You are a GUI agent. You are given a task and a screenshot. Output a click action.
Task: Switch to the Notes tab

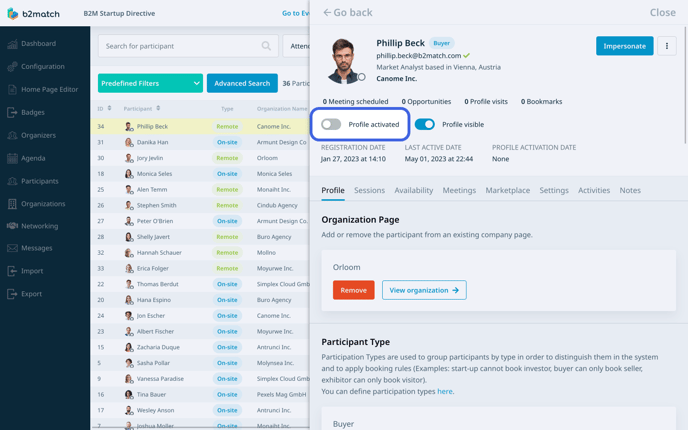tap(630, 190)
